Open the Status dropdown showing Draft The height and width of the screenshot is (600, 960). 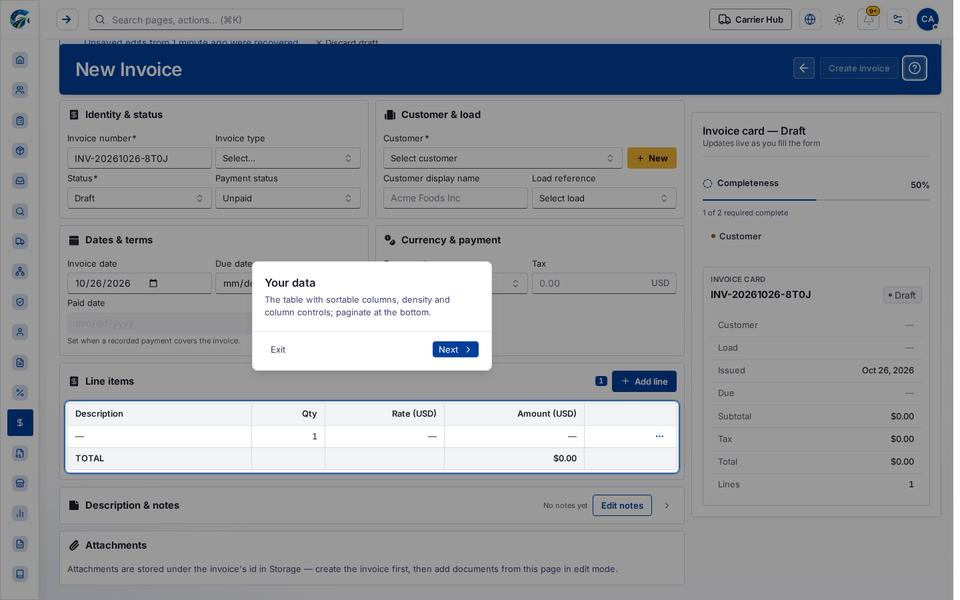[139, 198]
